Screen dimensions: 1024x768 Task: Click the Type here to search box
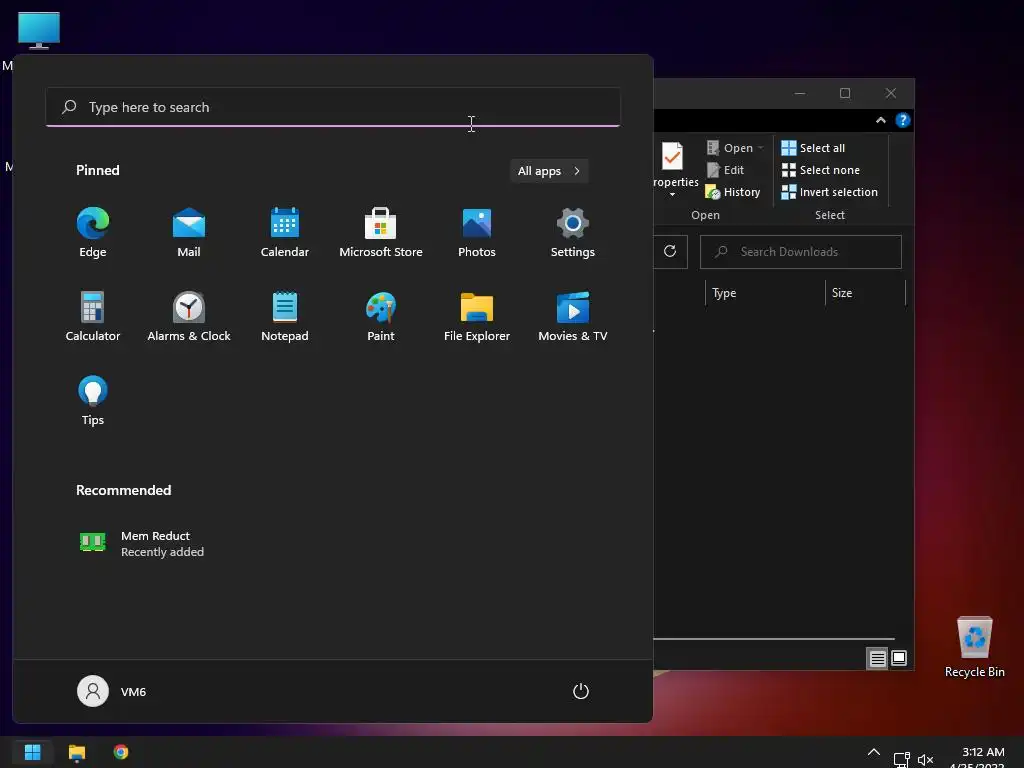[x=333, y=107]
